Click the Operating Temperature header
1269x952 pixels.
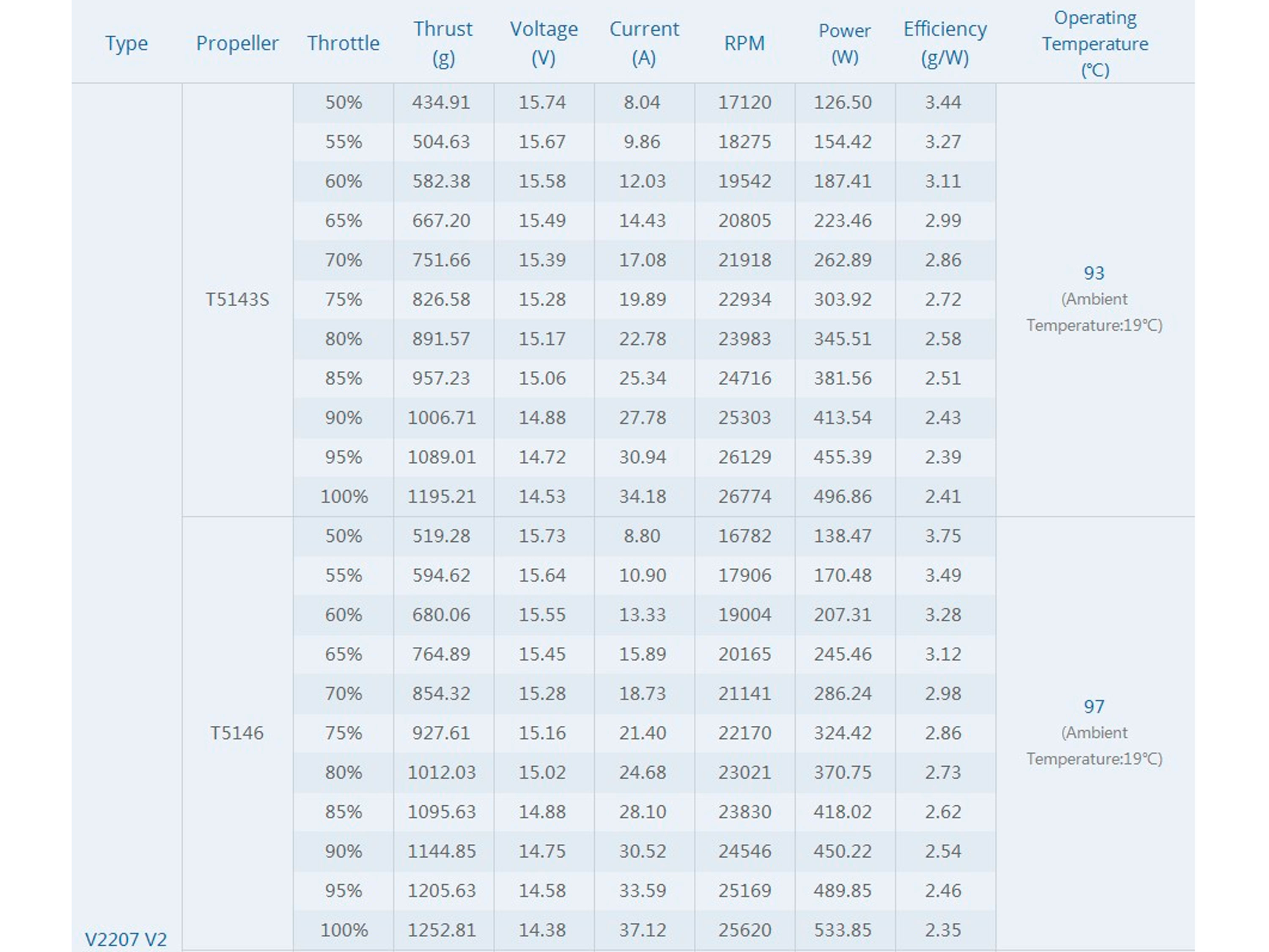click(1095, 44)
